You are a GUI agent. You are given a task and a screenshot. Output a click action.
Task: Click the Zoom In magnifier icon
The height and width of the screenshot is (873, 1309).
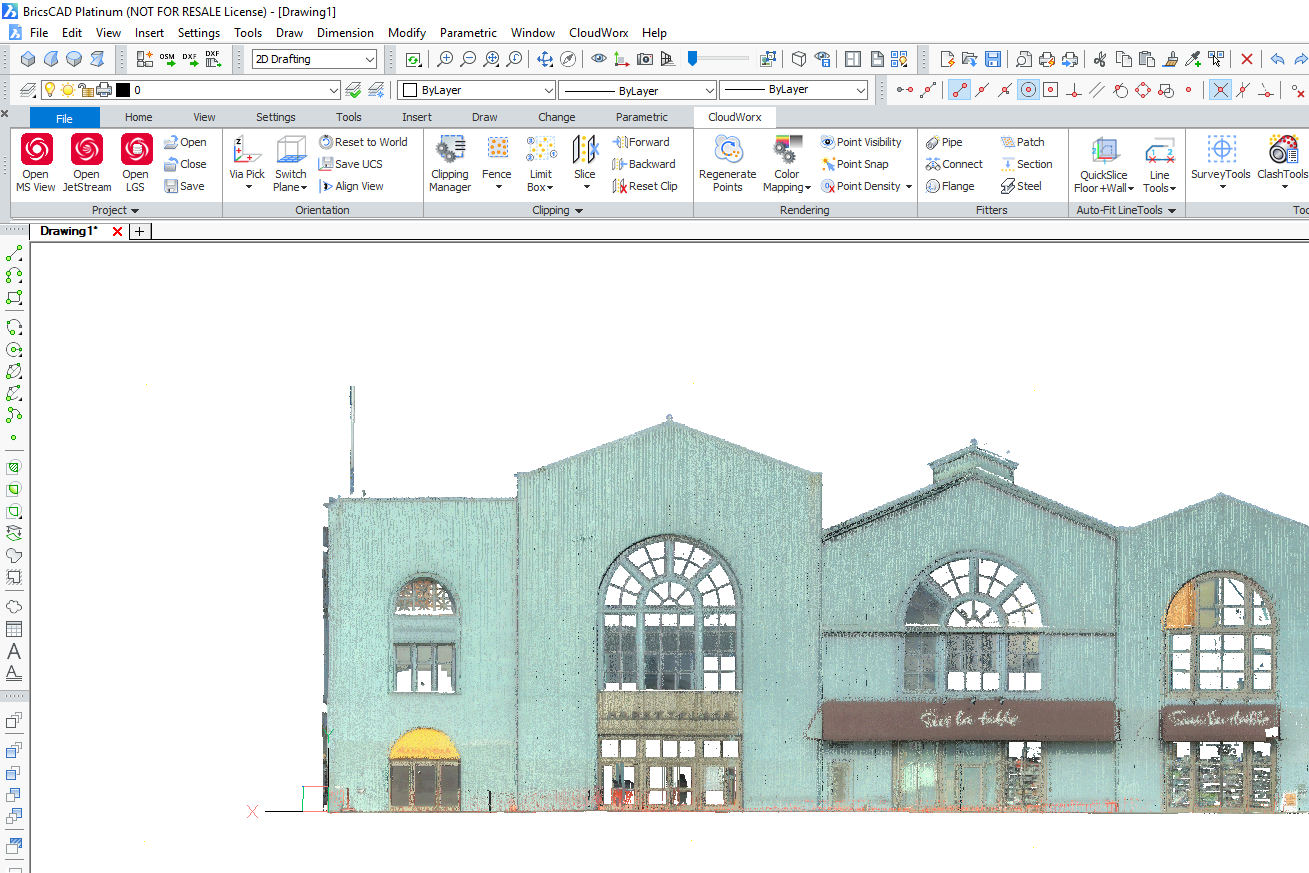pyautogui.click(x=446, y=59)
